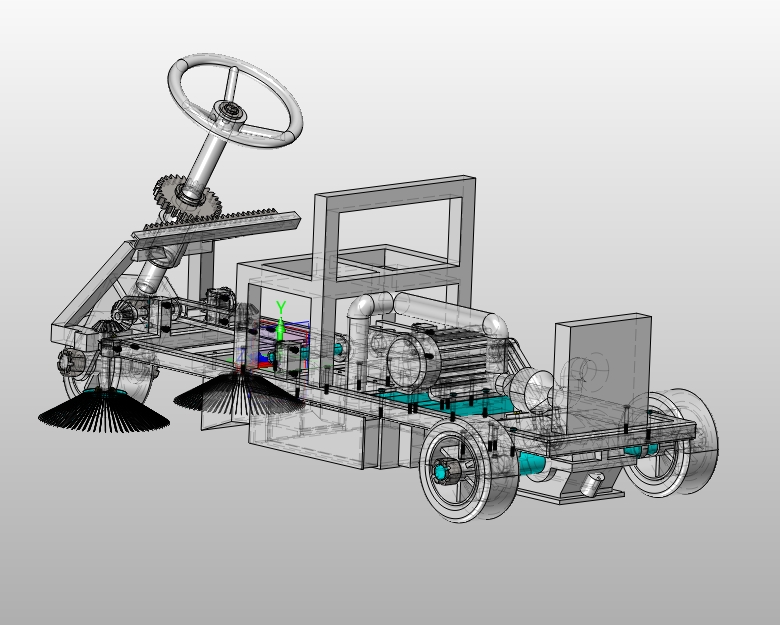The height and width of the screenshot is (625, 780).
Task: Select the leftmost front sweeper brush
Action: [x=103, y=410]
